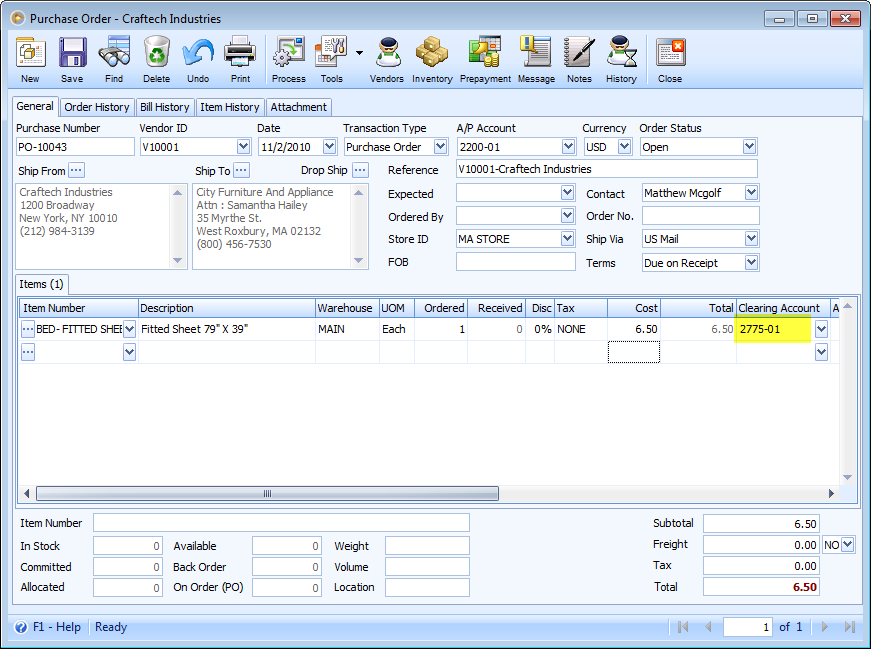Click the Process toolbar icon
Screen dimensions: 871x649
pyautogui.click(x=289, y=59)
